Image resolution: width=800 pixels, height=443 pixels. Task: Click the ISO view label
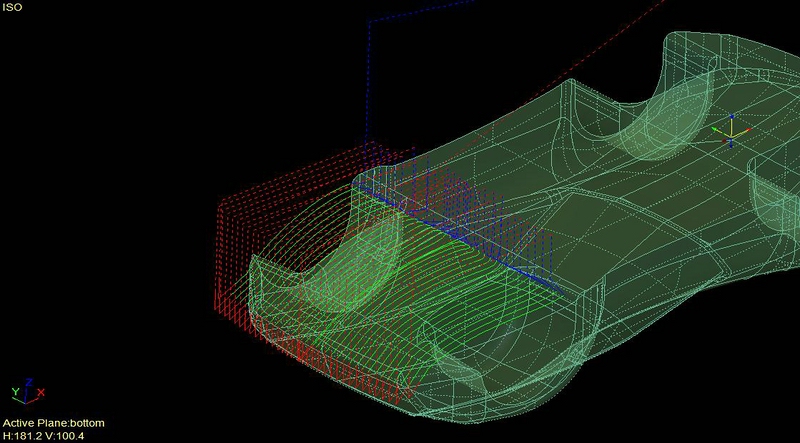point(12,7)
